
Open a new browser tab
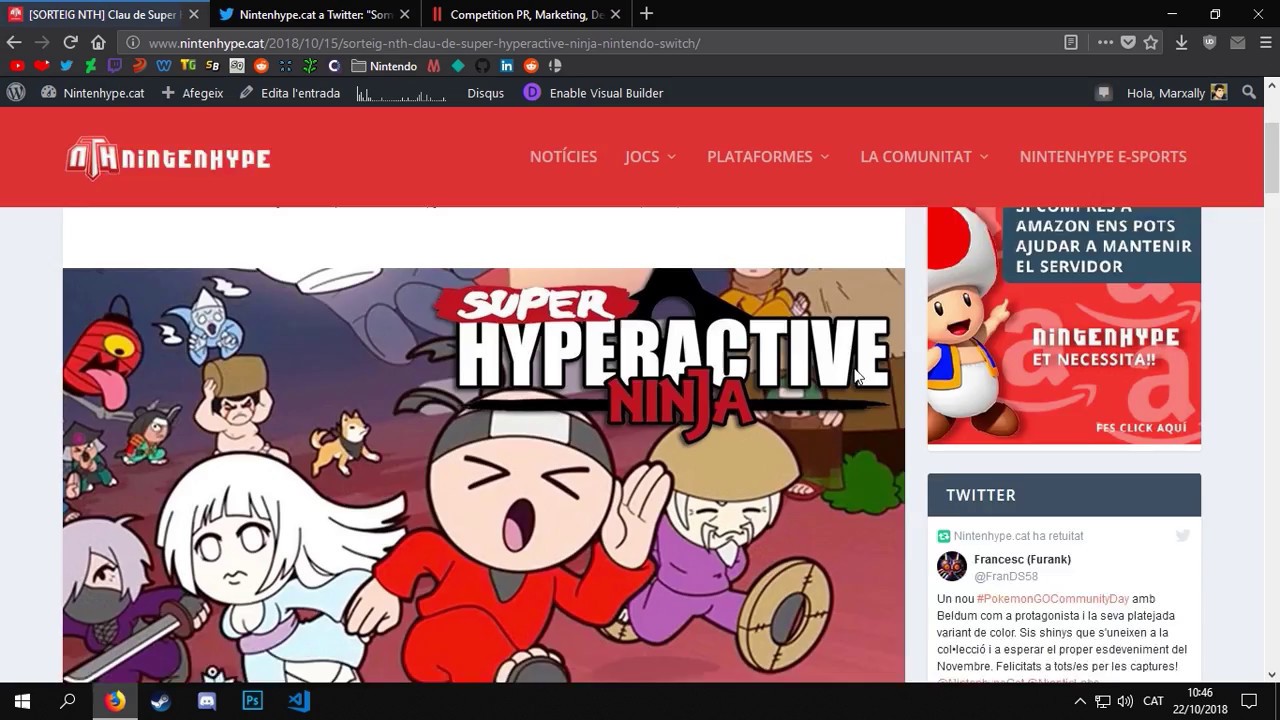pyautogui.click(x=646, y=14)
